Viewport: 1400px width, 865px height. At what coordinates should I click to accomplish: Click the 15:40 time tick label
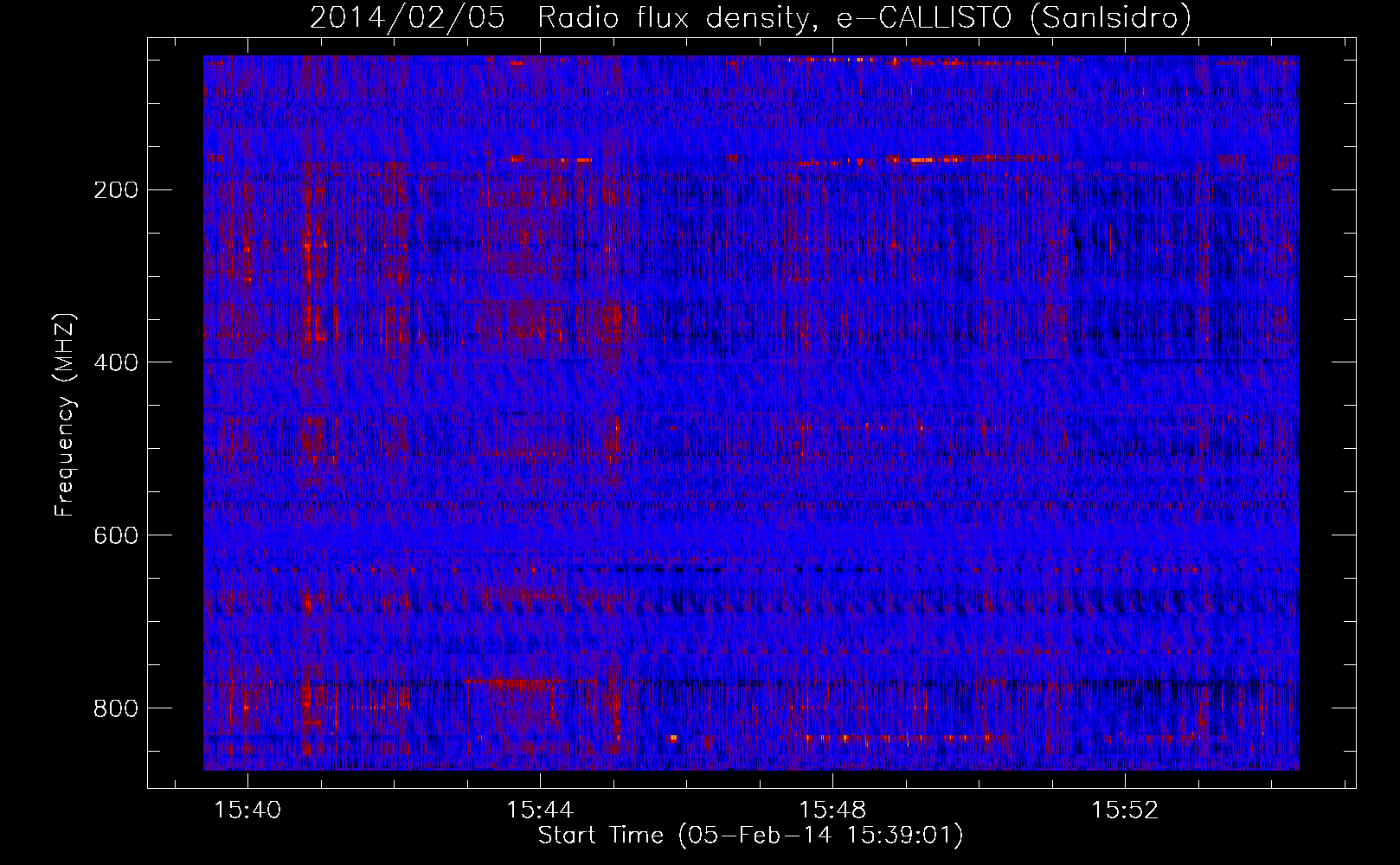click(x=247, y=811)
